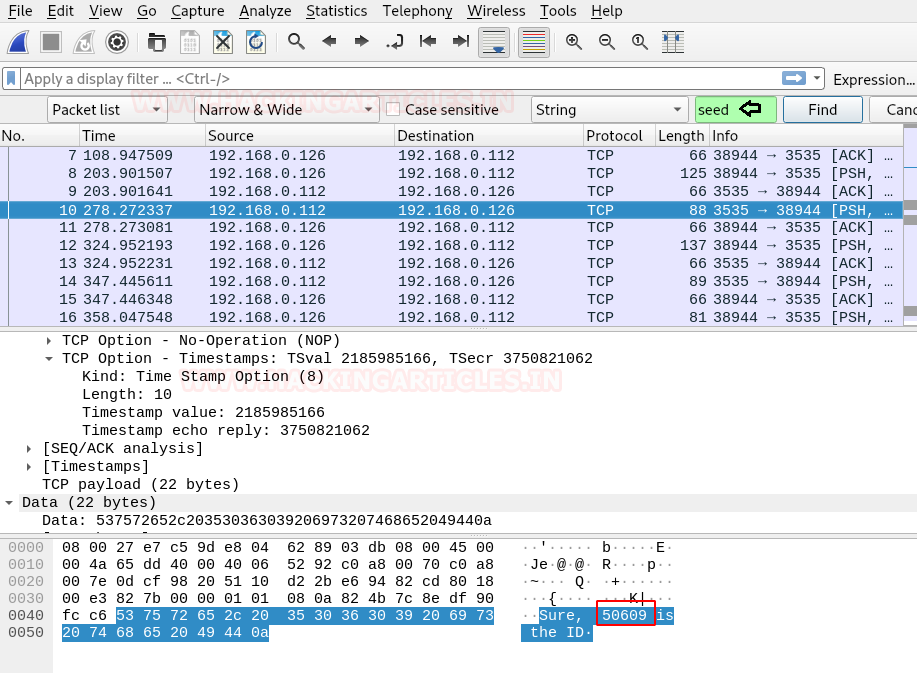
Task: Go to the previous packet arrow
Action: pyautogui.click(x=329, y=41)
